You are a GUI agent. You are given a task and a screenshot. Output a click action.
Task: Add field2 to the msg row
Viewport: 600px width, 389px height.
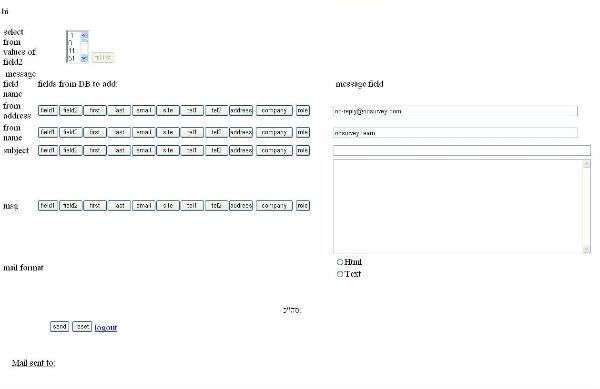(x=70, y=205)
